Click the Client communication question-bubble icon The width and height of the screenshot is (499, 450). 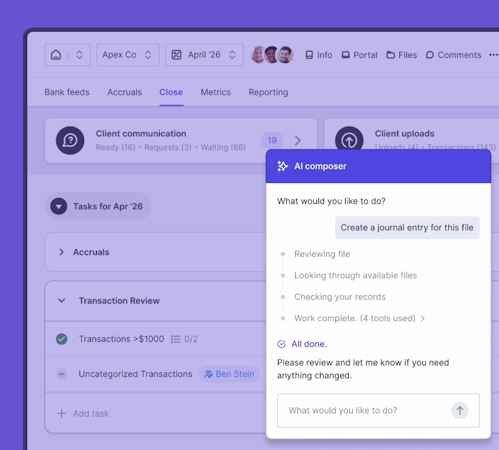(70, 140)
